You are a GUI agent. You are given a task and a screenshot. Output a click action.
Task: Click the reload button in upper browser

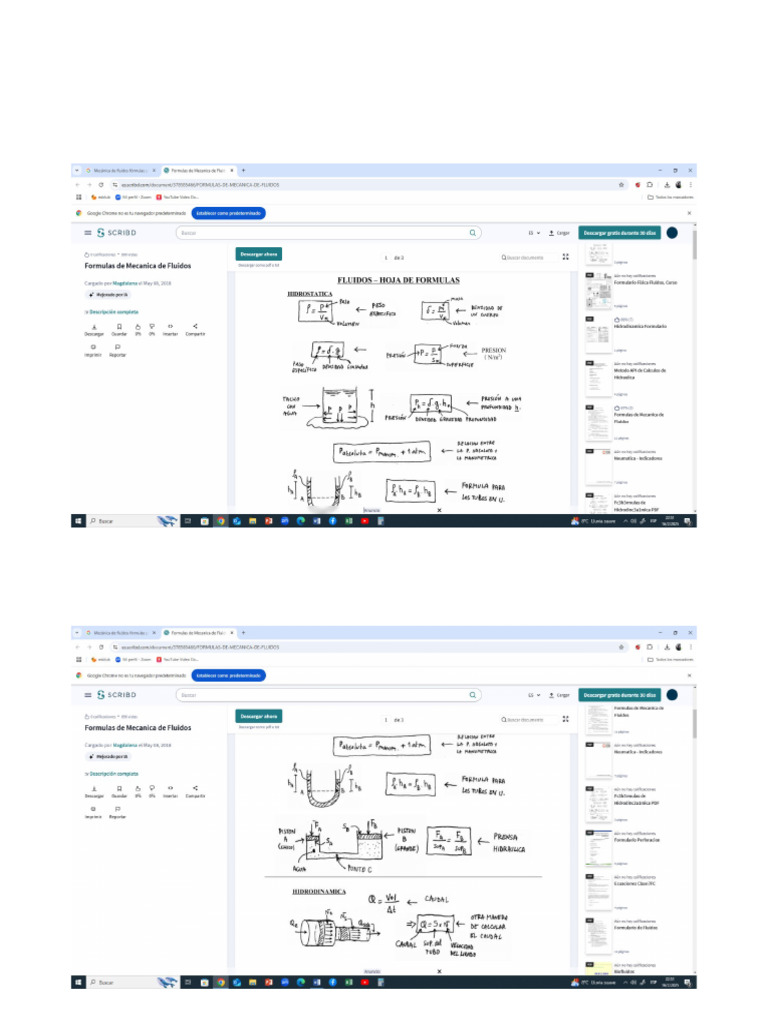pos(101,185)
